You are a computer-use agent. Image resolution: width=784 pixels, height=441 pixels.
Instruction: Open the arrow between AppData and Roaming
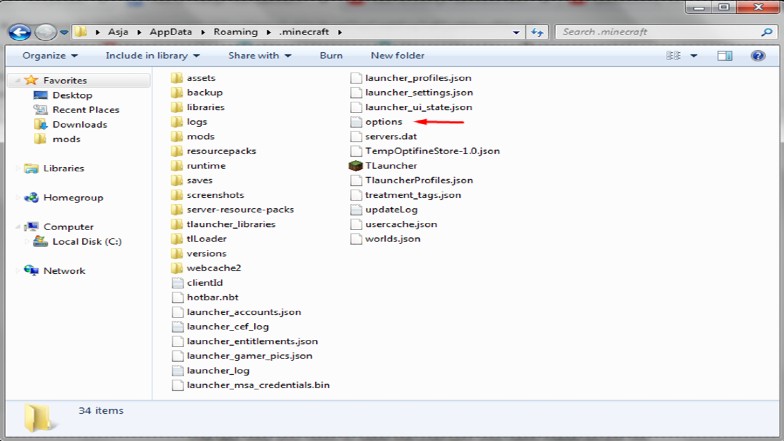203,32
